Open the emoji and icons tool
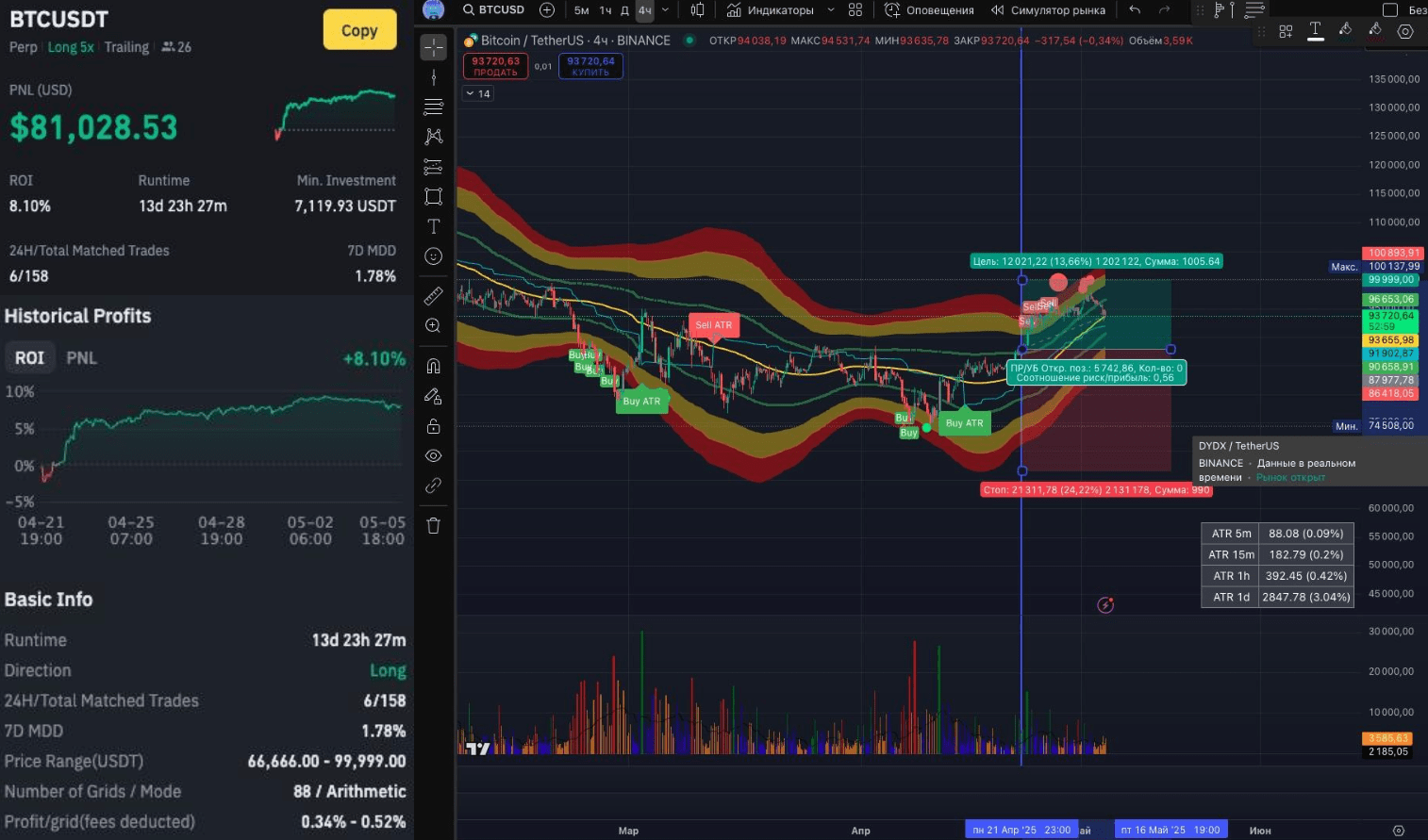 [433, 256]
